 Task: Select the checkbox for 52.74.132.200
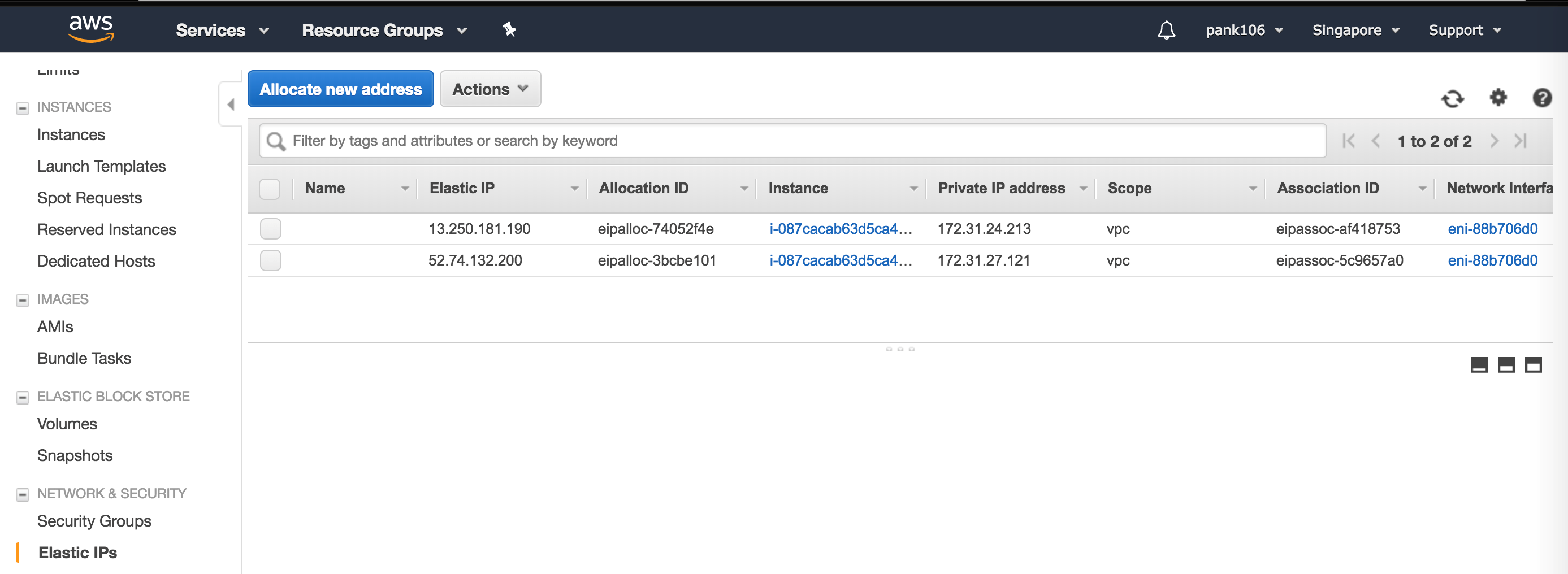270,260
